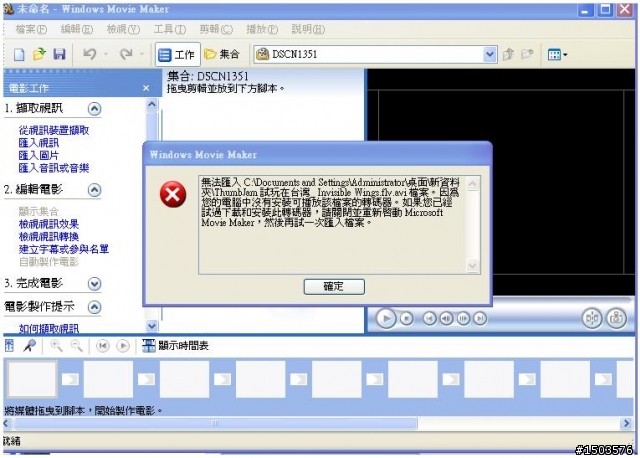
Task: Click the Undo arrow icon
Action: (90, 54)
